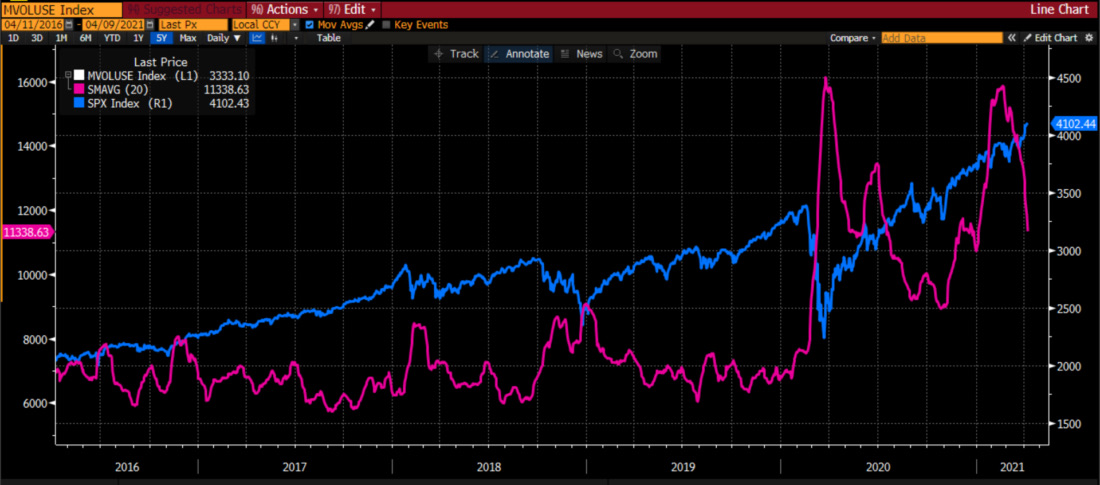Expand the Local CCY currency dropdown
The image size is (1100, 485).
tap(295, 25)
